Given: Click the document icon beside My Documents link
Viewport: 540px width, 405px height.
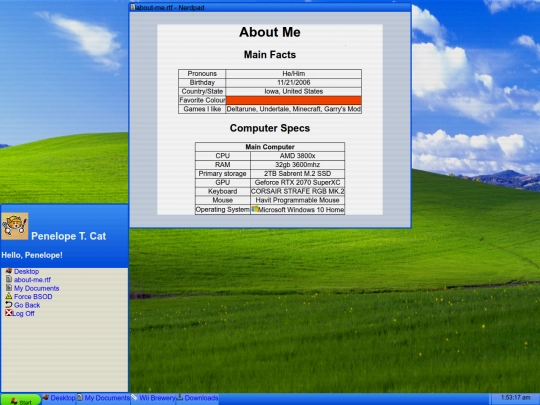Looking at the screenshot, I should 9,288.
